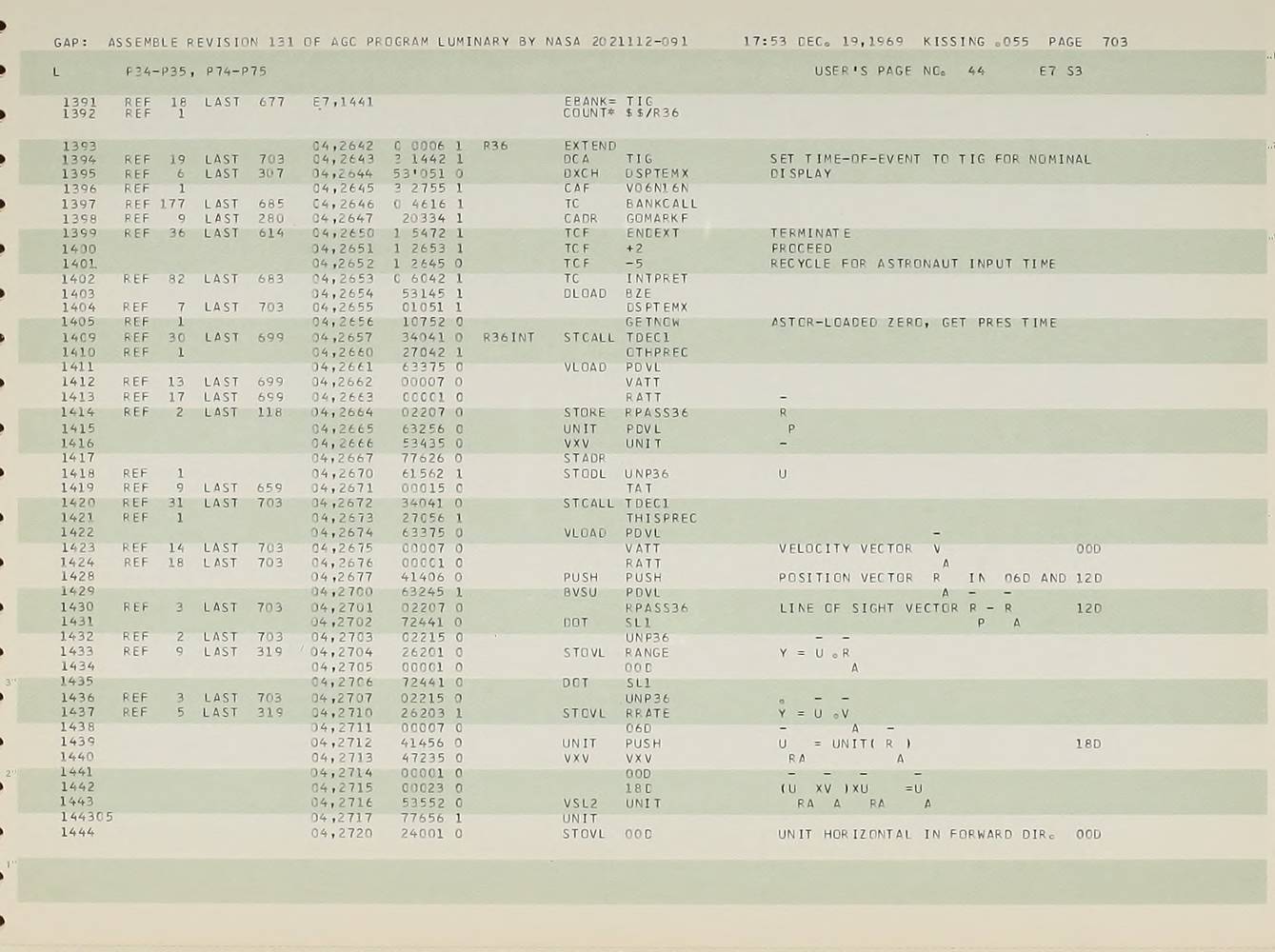Click the 'E7 S3' label in the header band
Image resolution: width=1275 pixels, height=952 pixels.
[x=1061, y=71]
